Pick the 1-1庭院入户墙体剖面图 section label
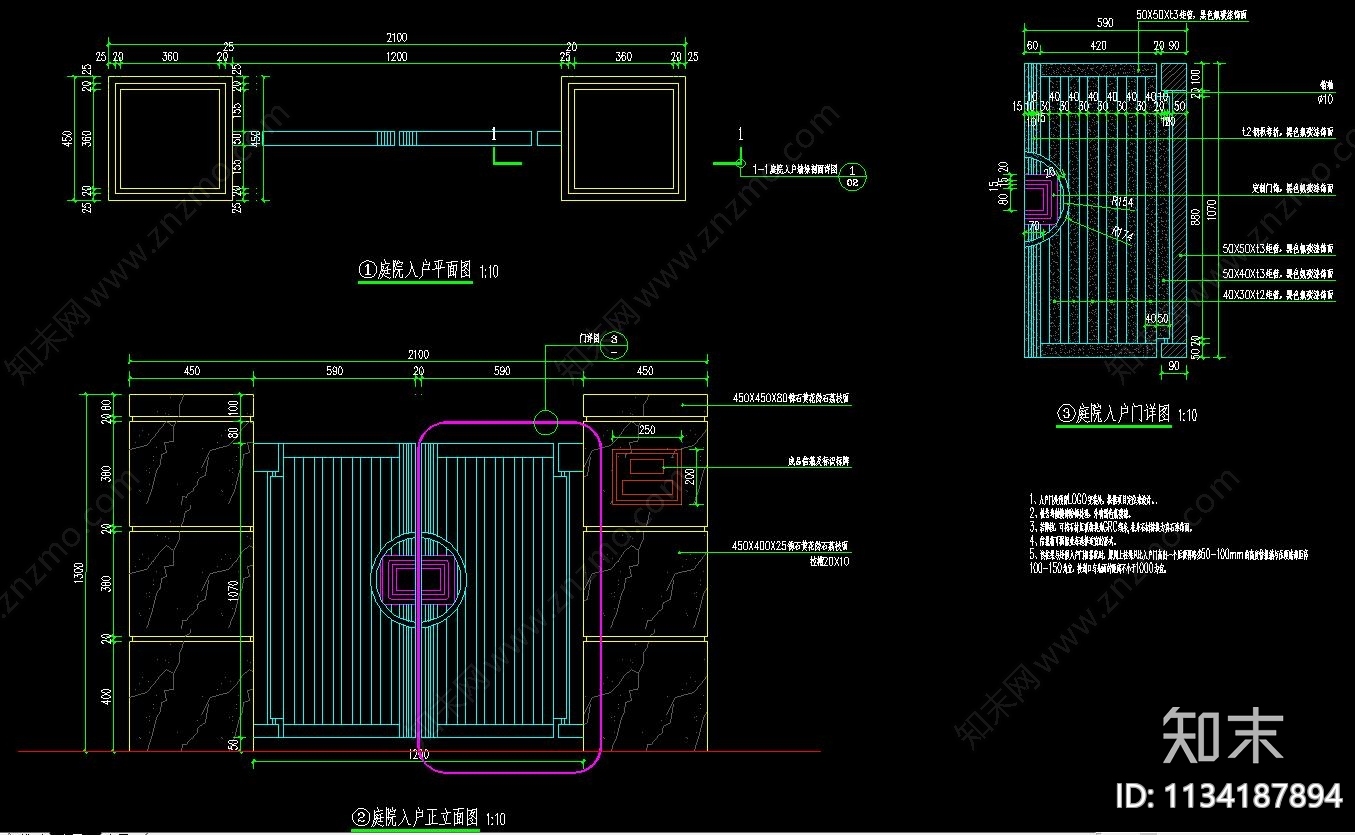1355x835 pixels. pyautogui.click(x=796, y=171)
